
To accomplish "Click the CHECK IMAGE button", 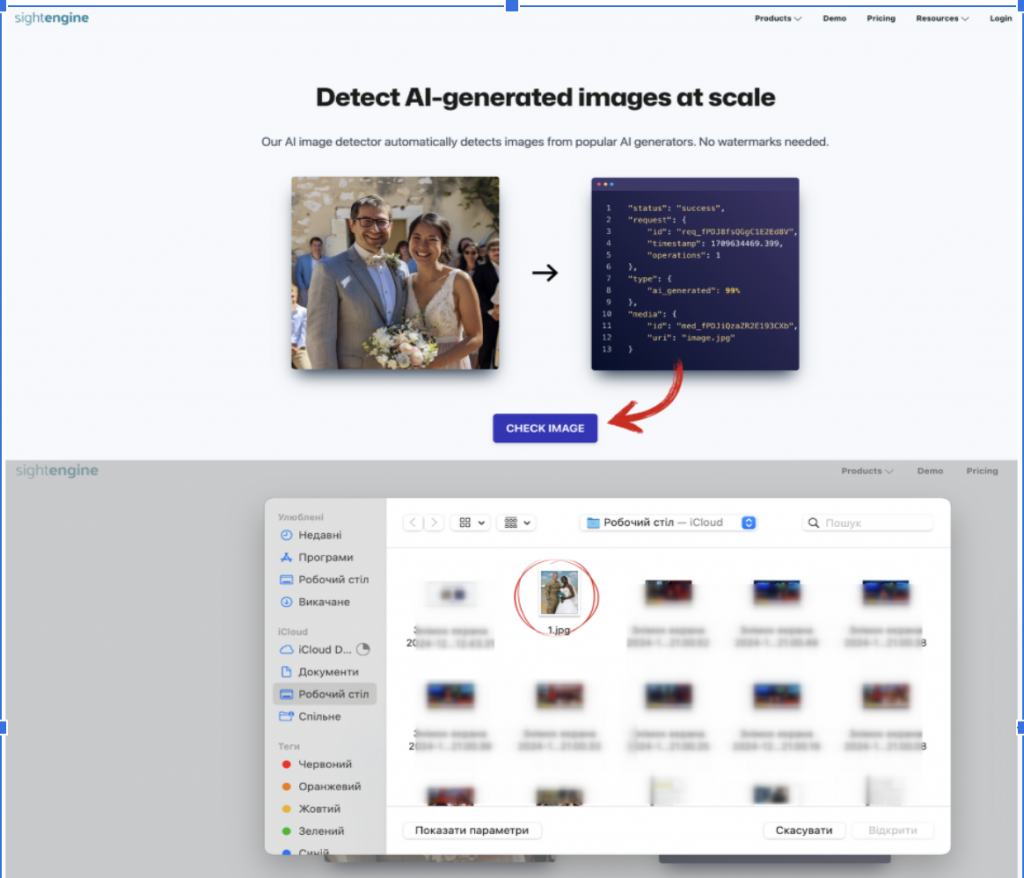I will [545, 428].
